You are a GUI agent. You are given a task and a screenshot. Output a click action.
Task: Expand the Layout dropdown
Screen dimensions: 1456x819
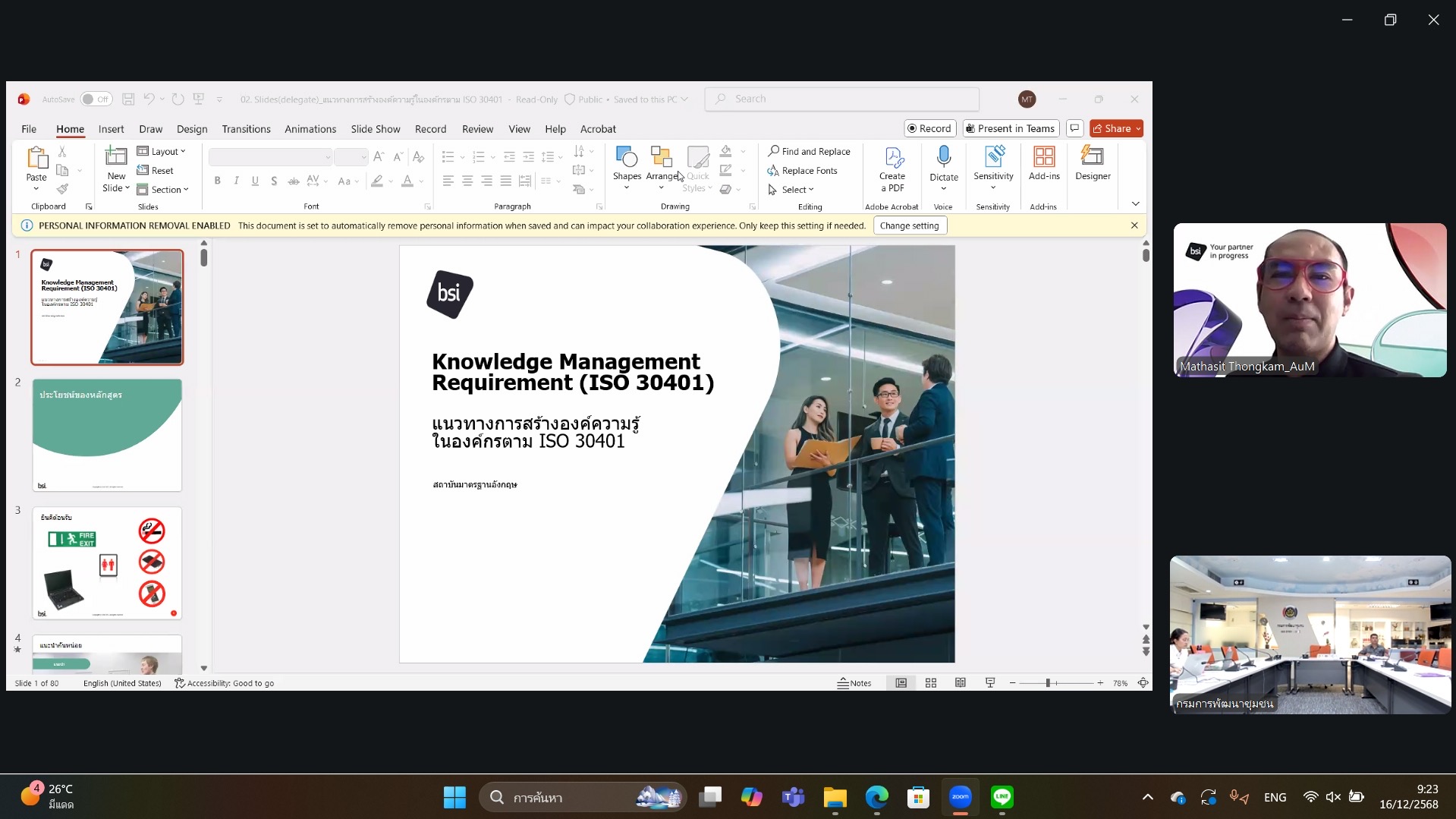click(x=162, y=151)
